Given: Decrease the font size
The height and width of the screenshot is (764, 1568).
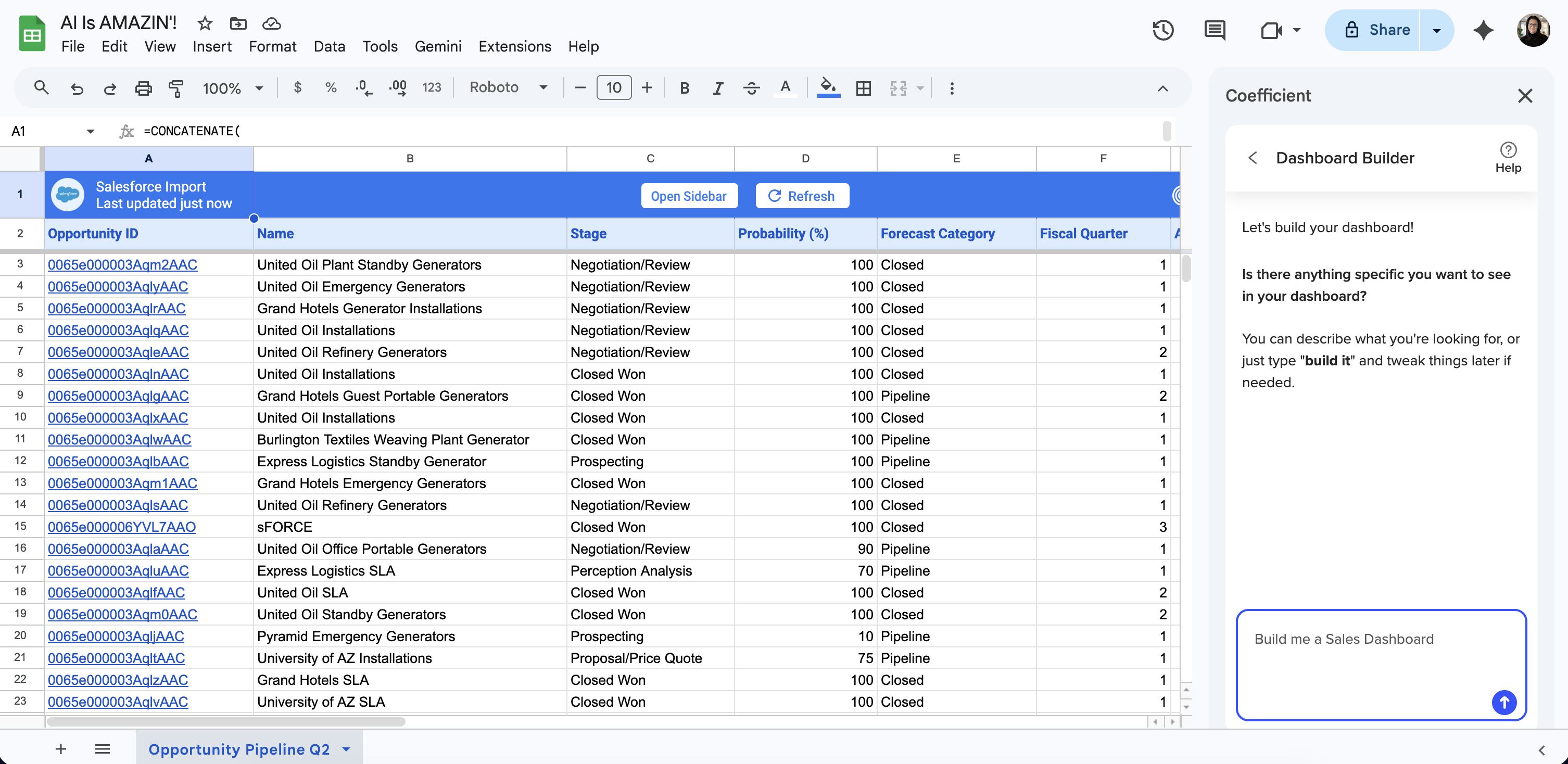Looking at the screenshot, I should coord(580,87).
